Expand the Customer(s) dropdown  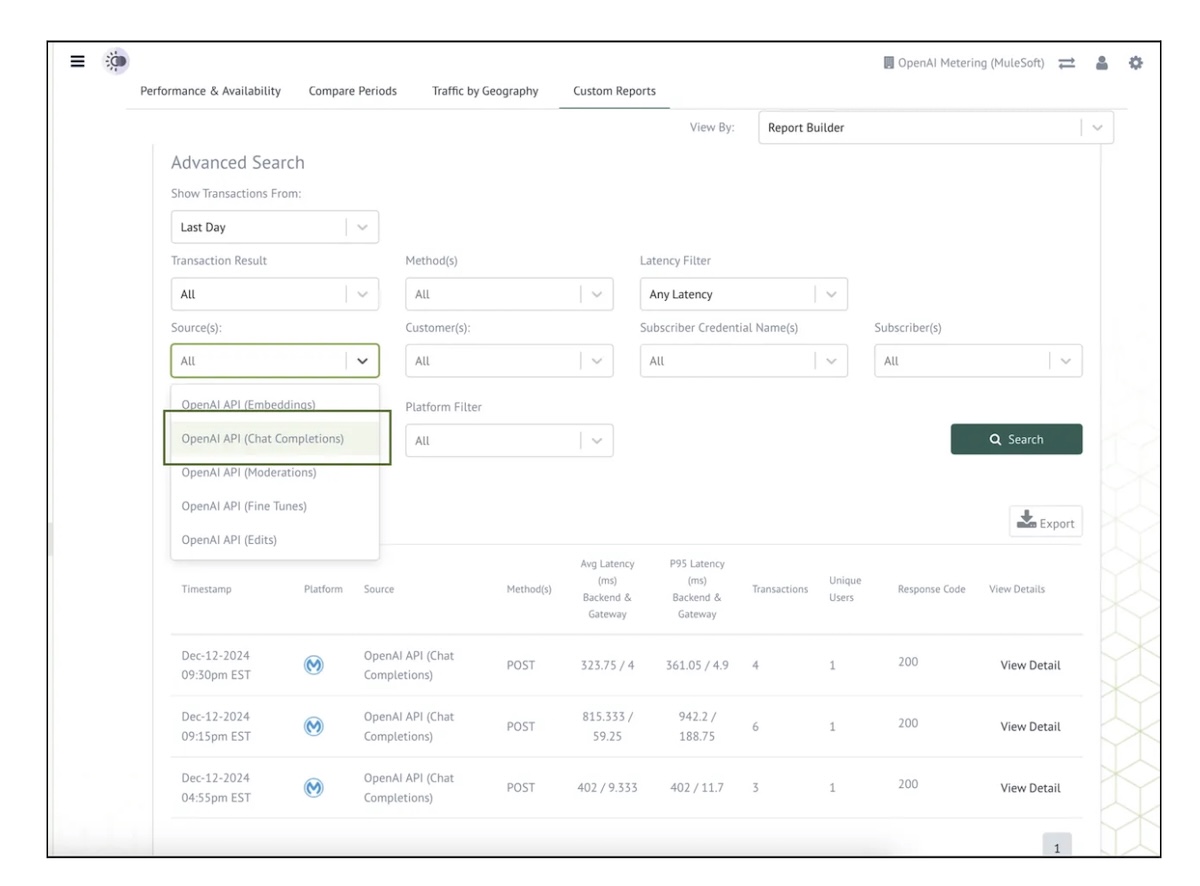[x=509, y=361]
